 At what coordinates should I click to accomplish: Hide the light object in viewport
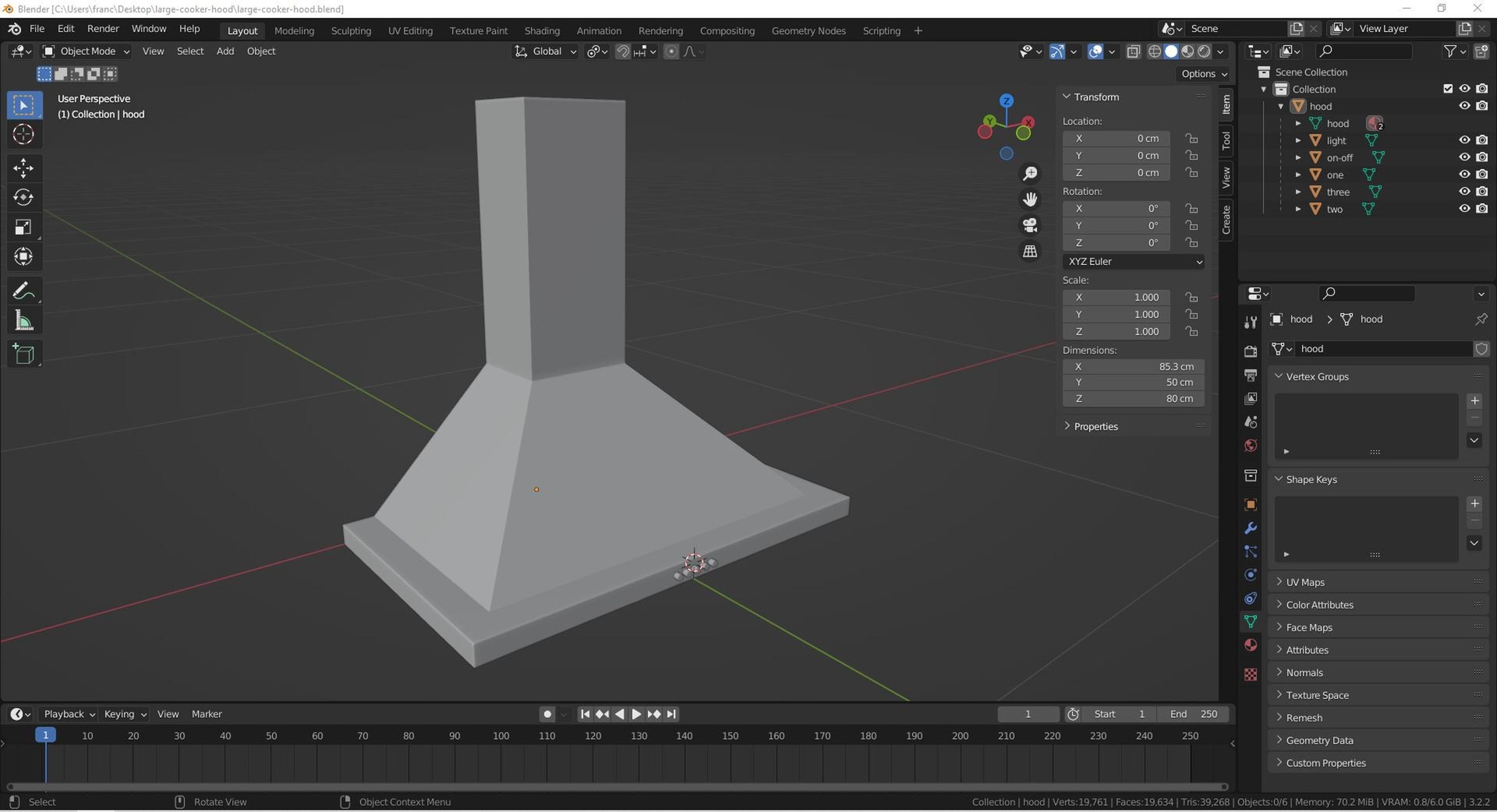[x=1464, y=140]
